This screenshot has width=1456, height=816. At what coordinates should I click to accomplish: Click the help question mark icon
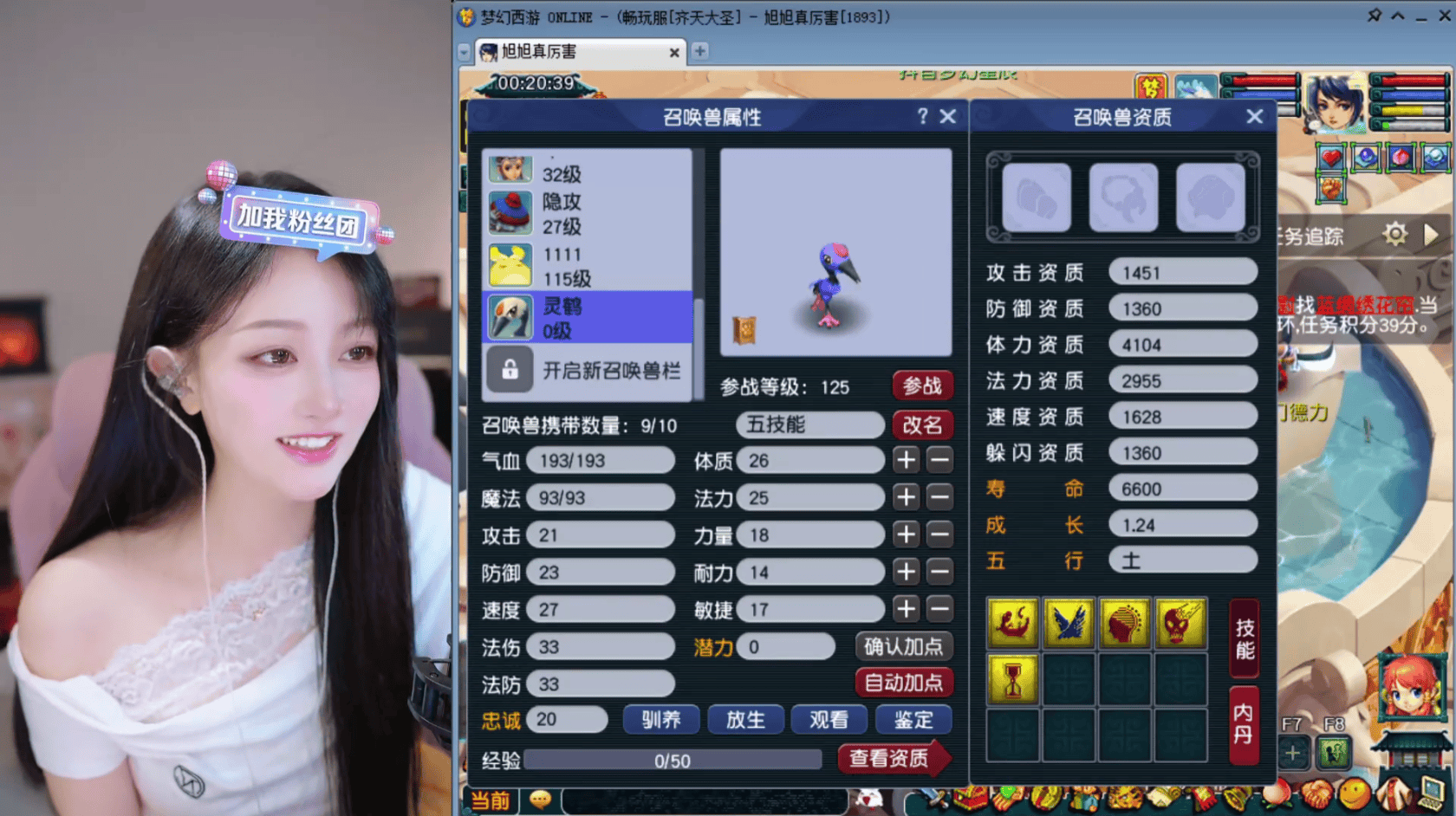tap(922, 116)
